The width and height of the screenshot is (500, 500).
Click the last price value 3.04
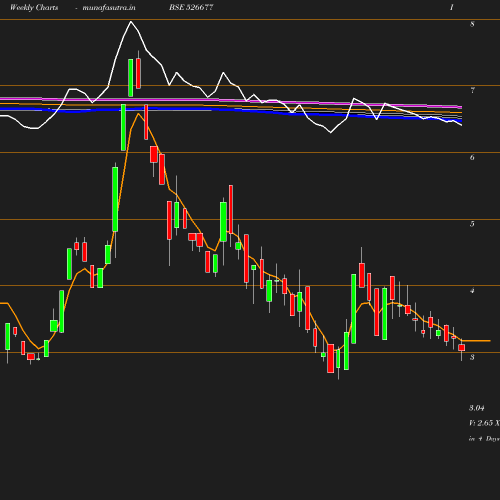point(477,408)
